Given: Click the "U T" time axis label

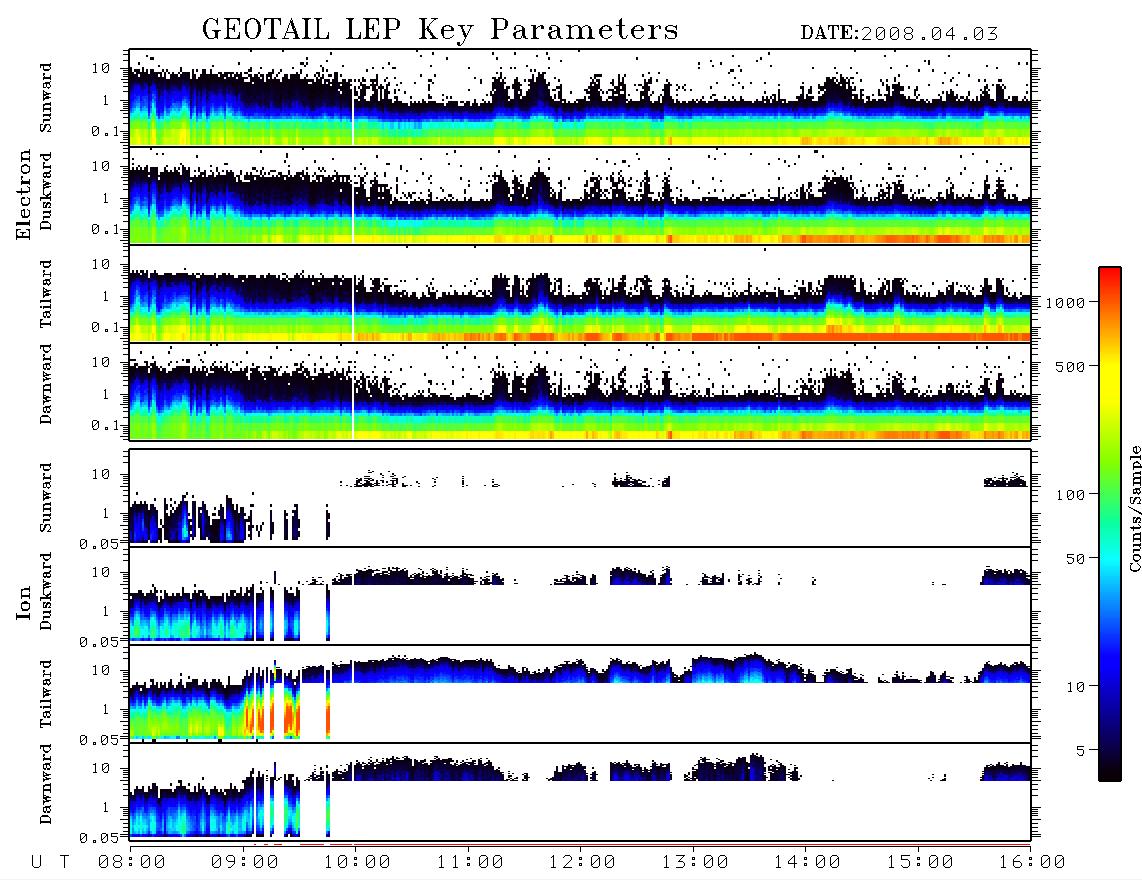Looking at the screenshot, I should 51,862.
